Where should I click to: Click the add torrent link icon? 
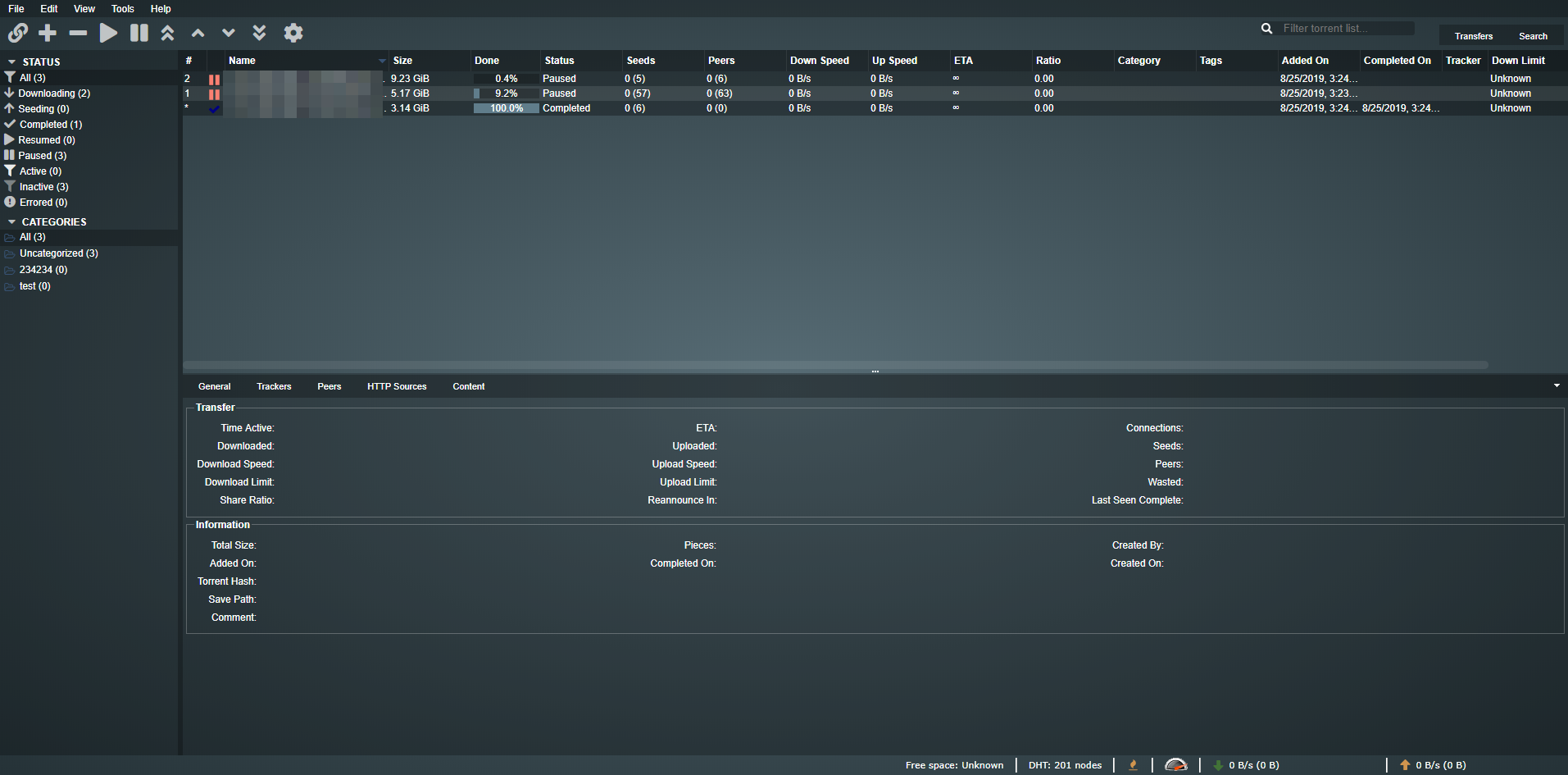[x=18, y=33]
